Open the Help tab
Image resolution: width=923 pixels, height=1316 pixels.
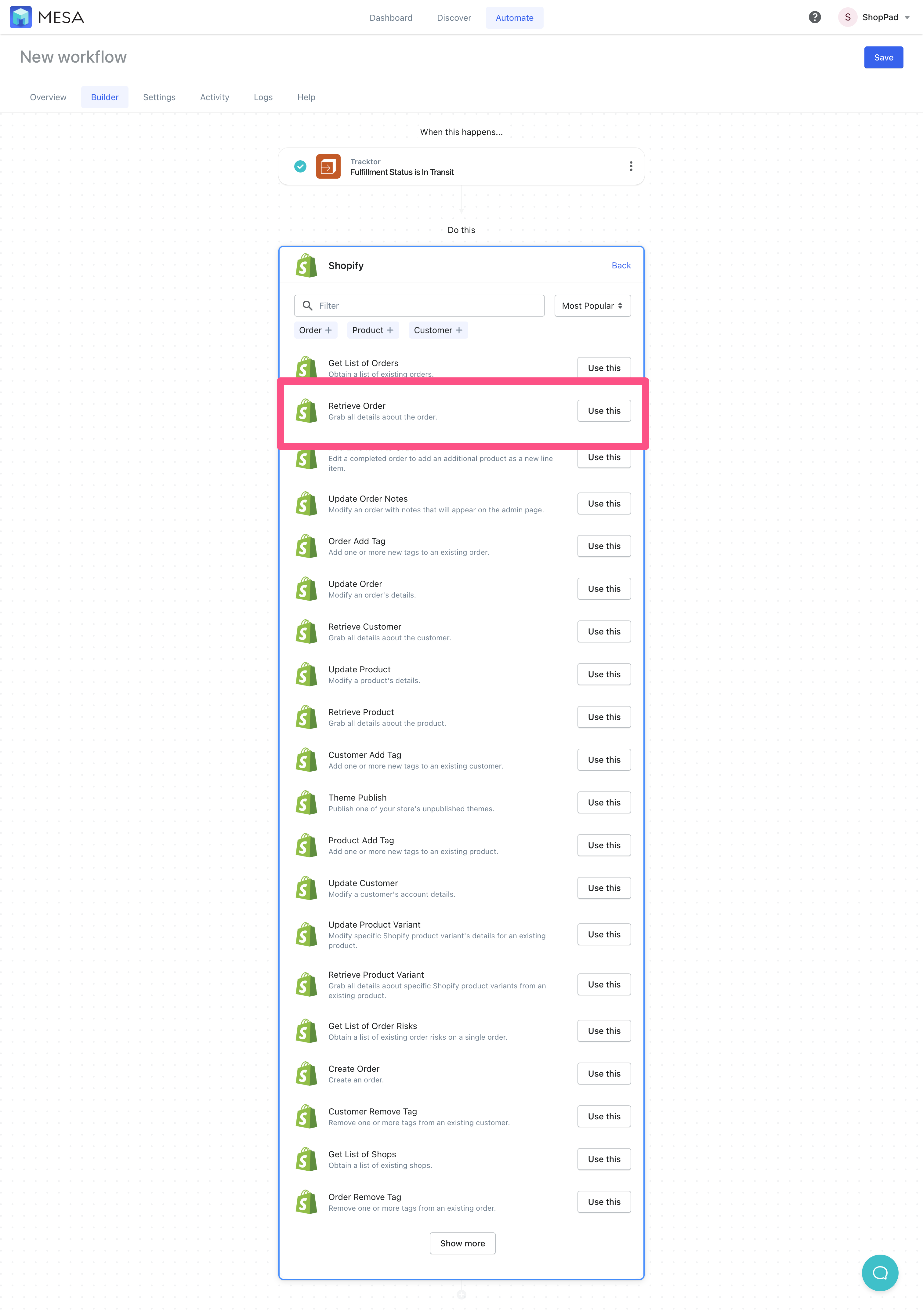click(x=306, y=97)
